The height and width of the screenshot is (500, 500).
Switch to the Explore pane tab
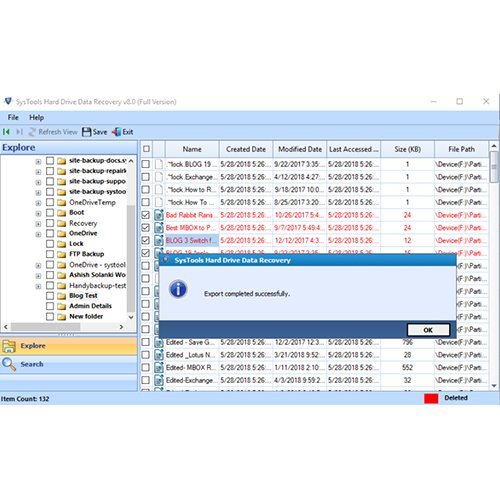[69, 346]
